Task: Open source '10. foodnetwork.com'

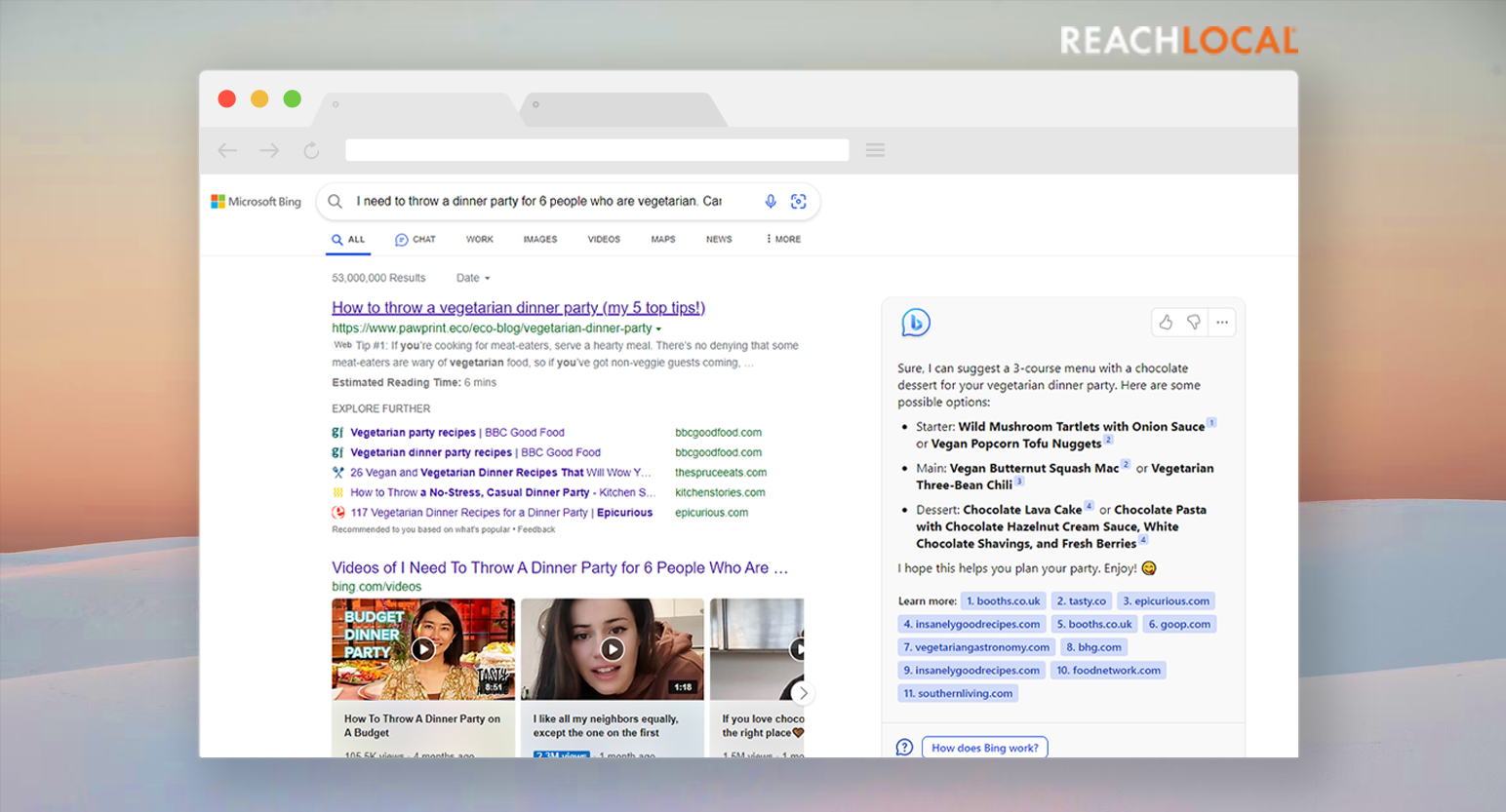Action: (1109, 670)
